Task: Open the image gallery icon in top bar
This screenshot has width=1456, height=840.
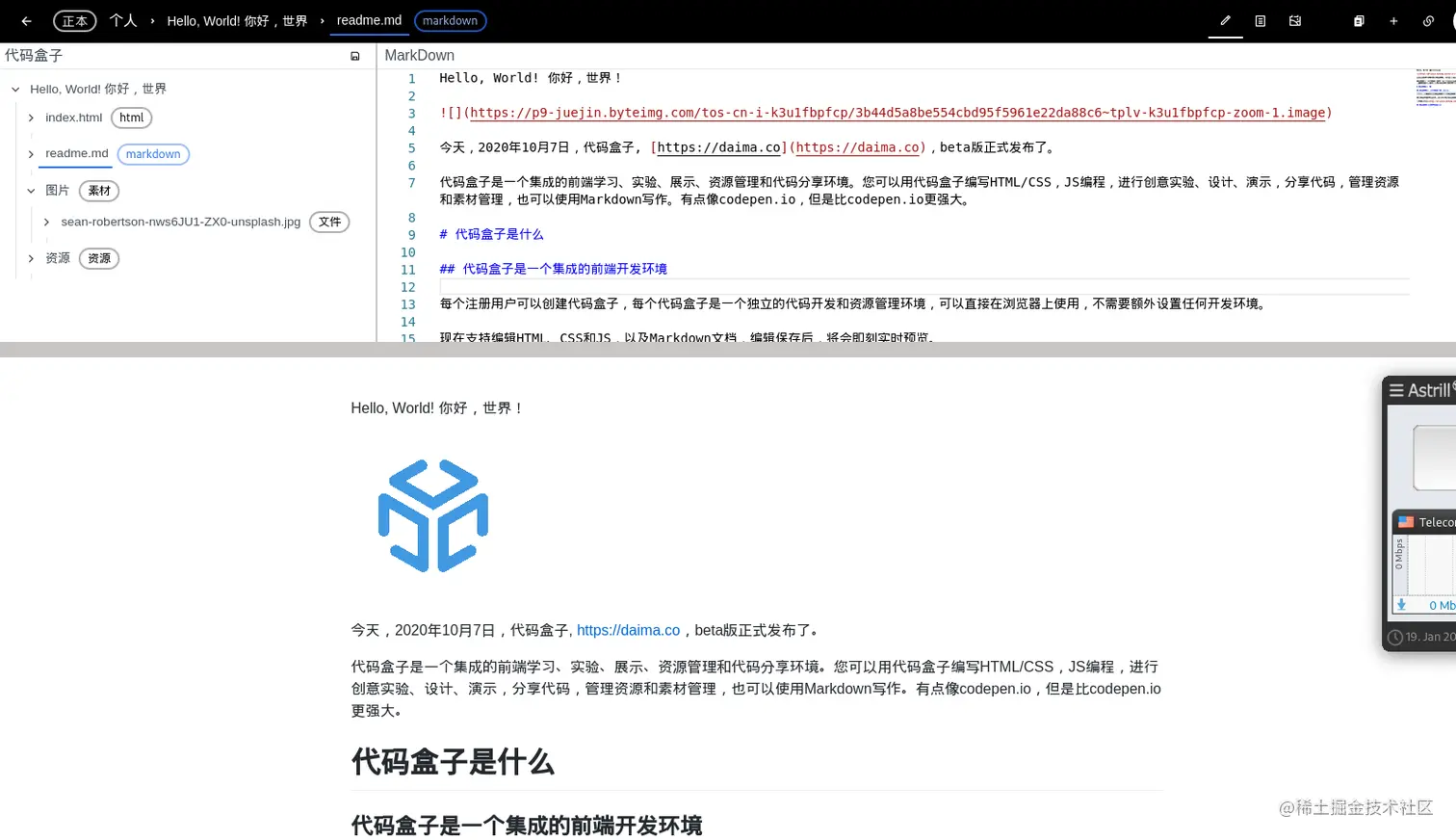Action: click(1295, 20)
